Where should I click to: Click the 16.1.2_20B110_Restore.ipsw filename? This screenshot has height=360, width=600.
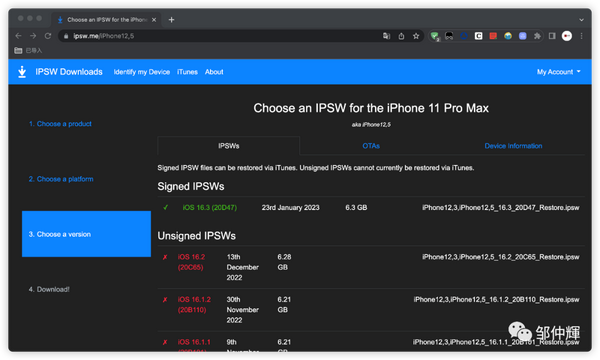pyautogui.click(x=496, y=299)
